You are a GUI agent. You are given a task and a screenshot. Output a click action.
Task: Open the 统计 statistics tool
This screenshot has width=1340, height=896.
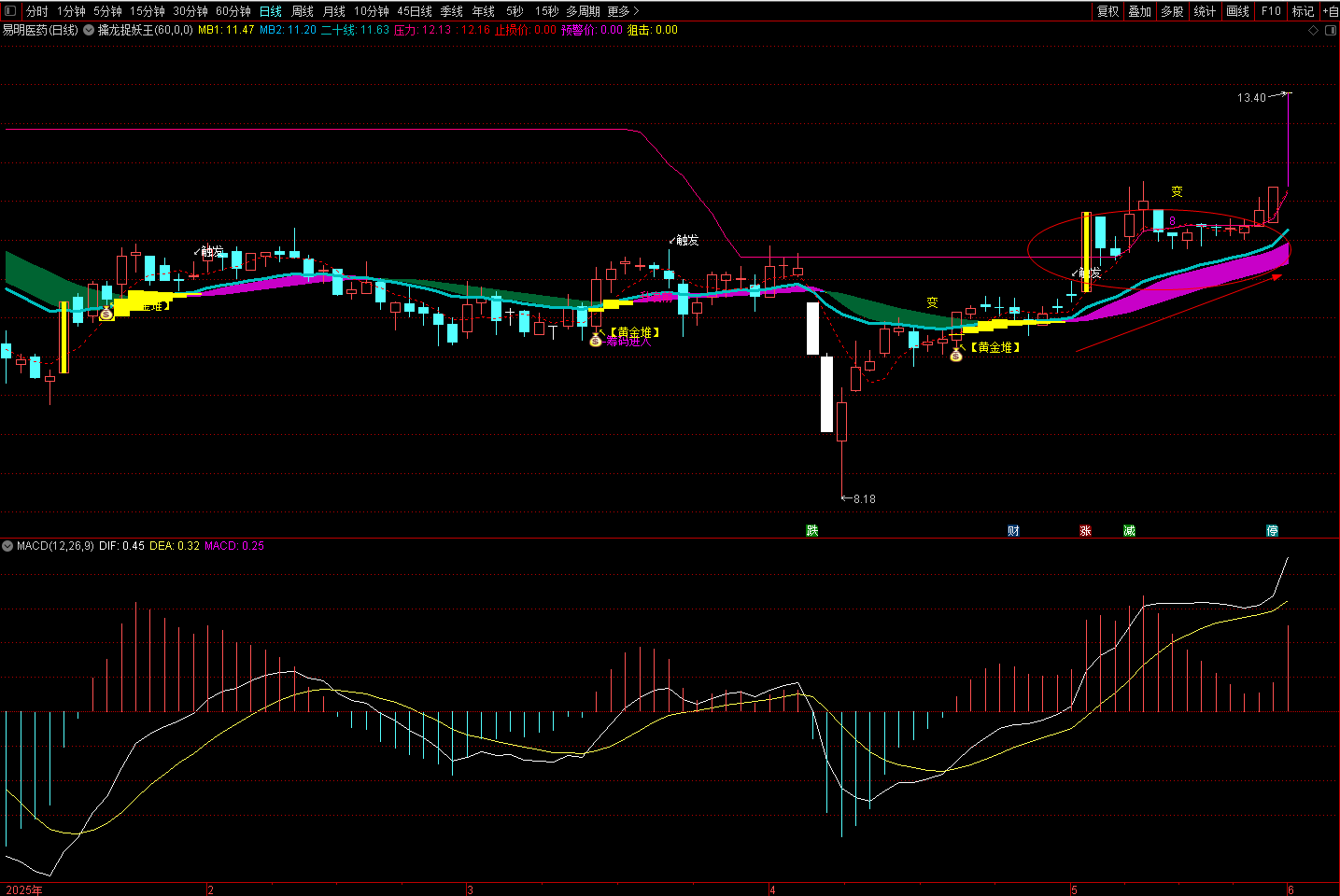point(1206,11)
